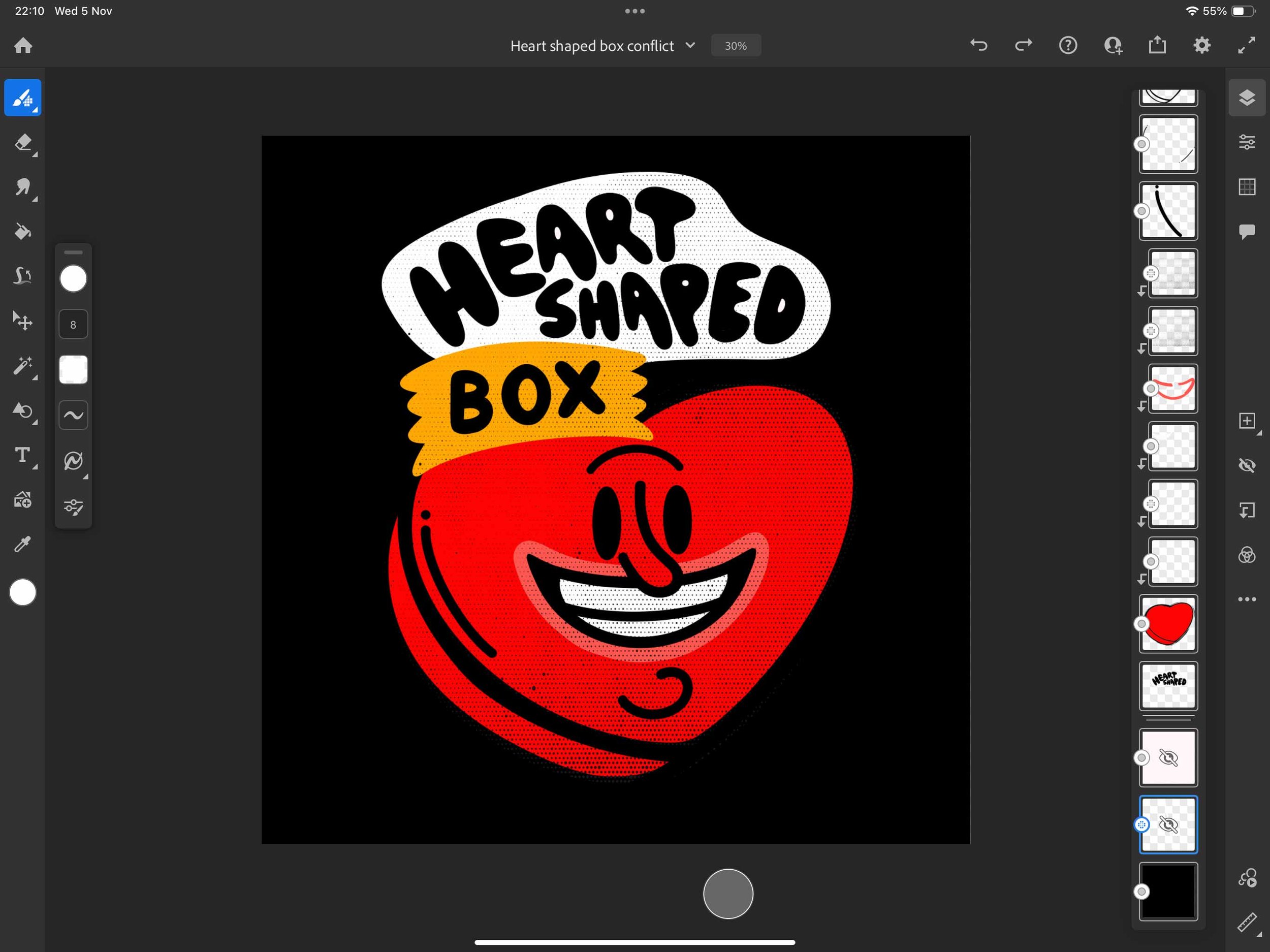
Task: Select the Eraser tool
Action: click(x=23, y=142)
